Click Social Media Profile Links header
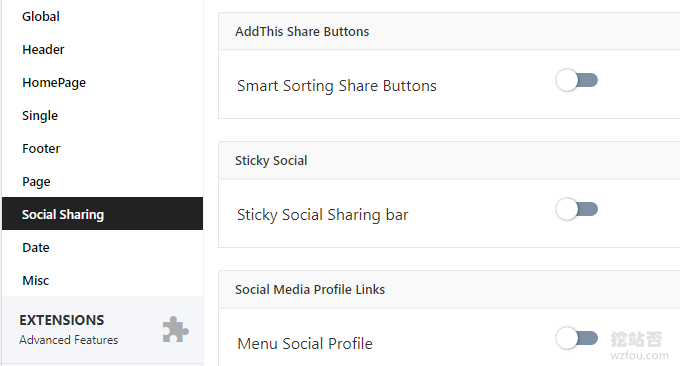 (449, 289)
